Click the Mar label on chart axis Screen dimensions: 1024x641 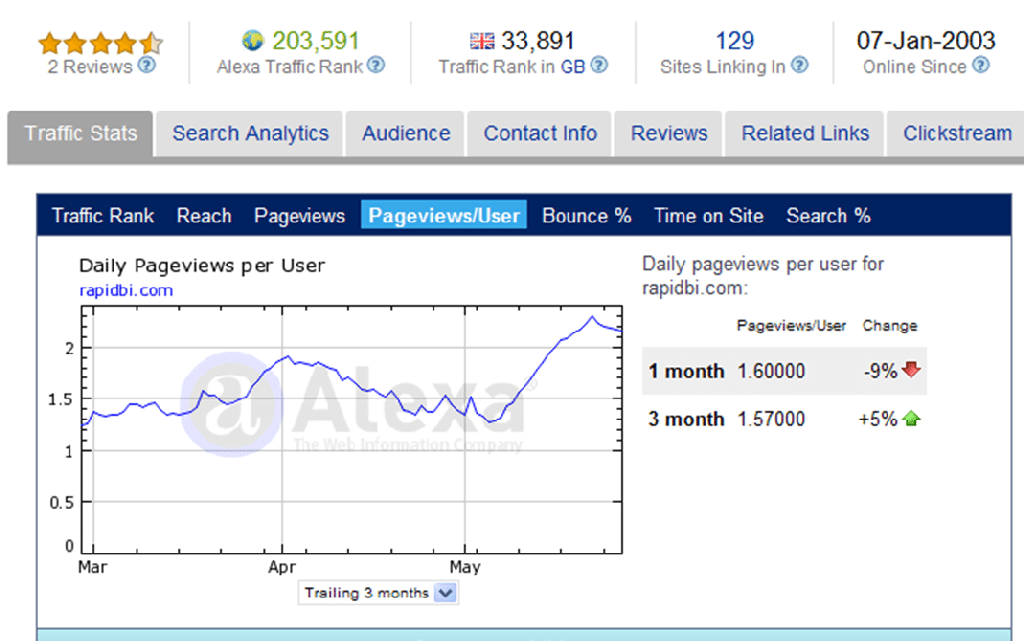tap(93, 567)
